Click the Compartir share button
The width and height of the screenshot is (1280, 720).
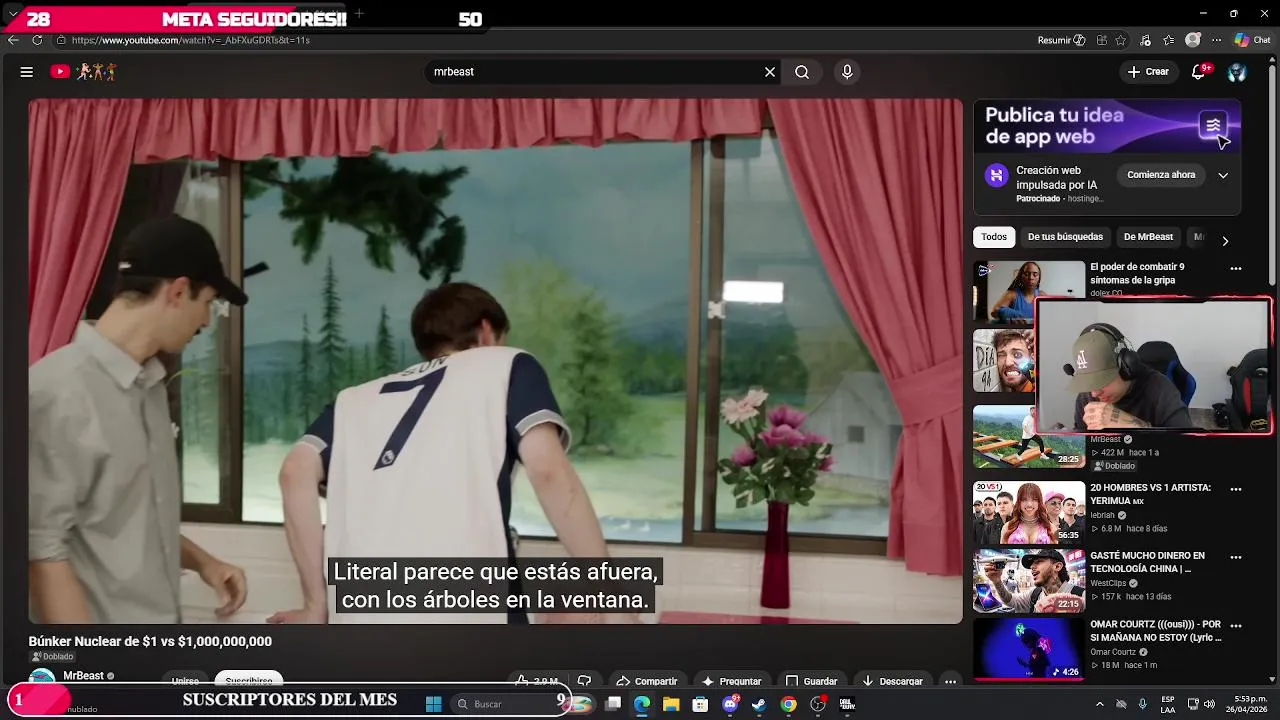pos(646,680)
